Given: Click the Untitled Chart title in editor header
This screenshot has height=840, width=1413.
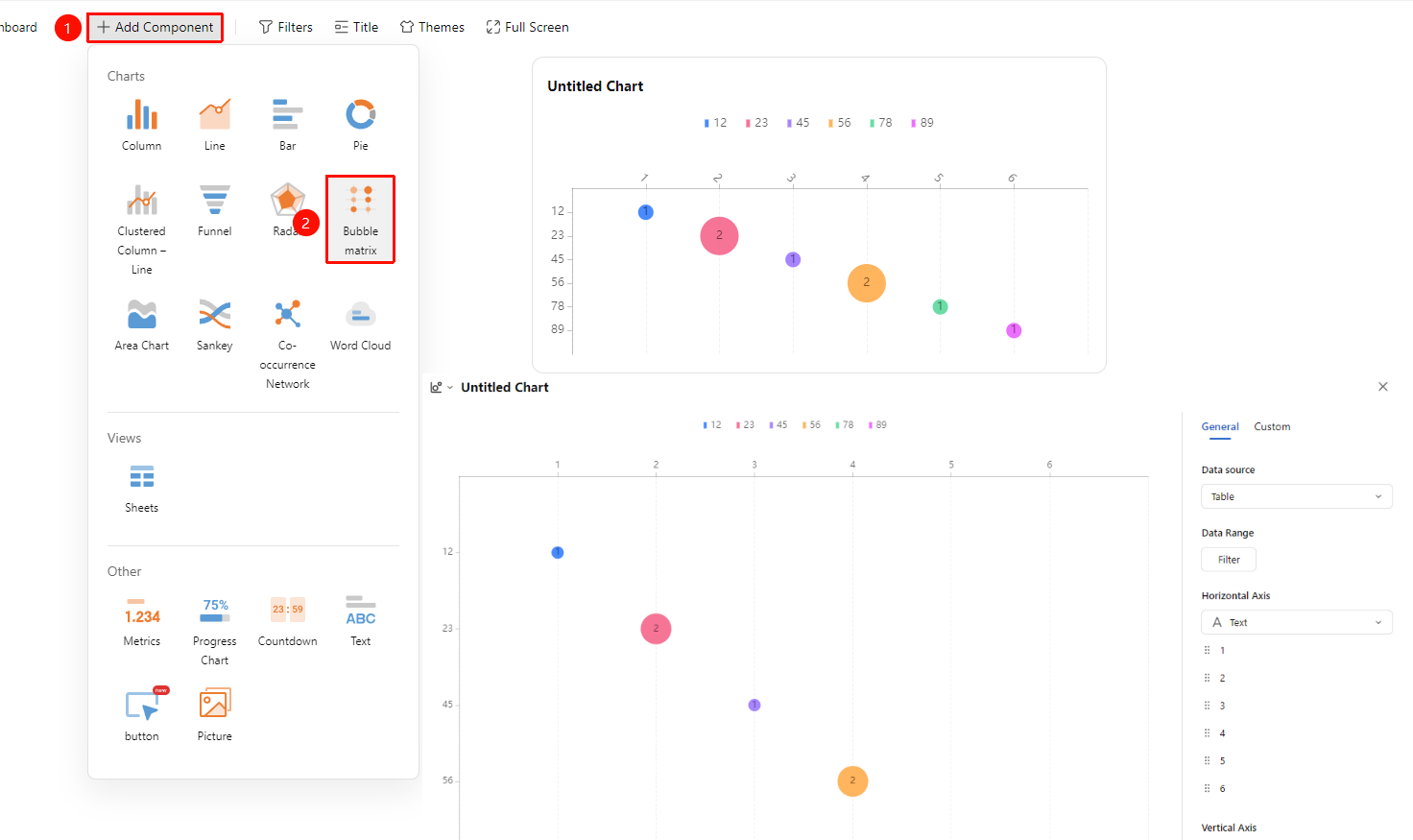Looking at the screenshot, I should coord(505,388).
